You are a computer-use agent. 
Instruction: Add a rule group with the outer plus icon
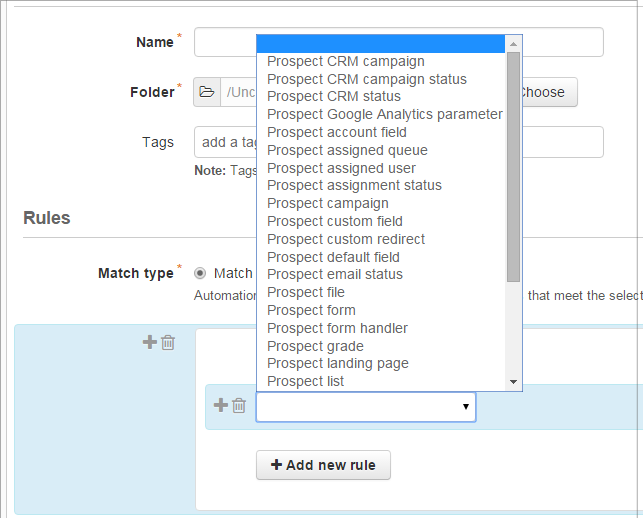click(x=150, y=342)
